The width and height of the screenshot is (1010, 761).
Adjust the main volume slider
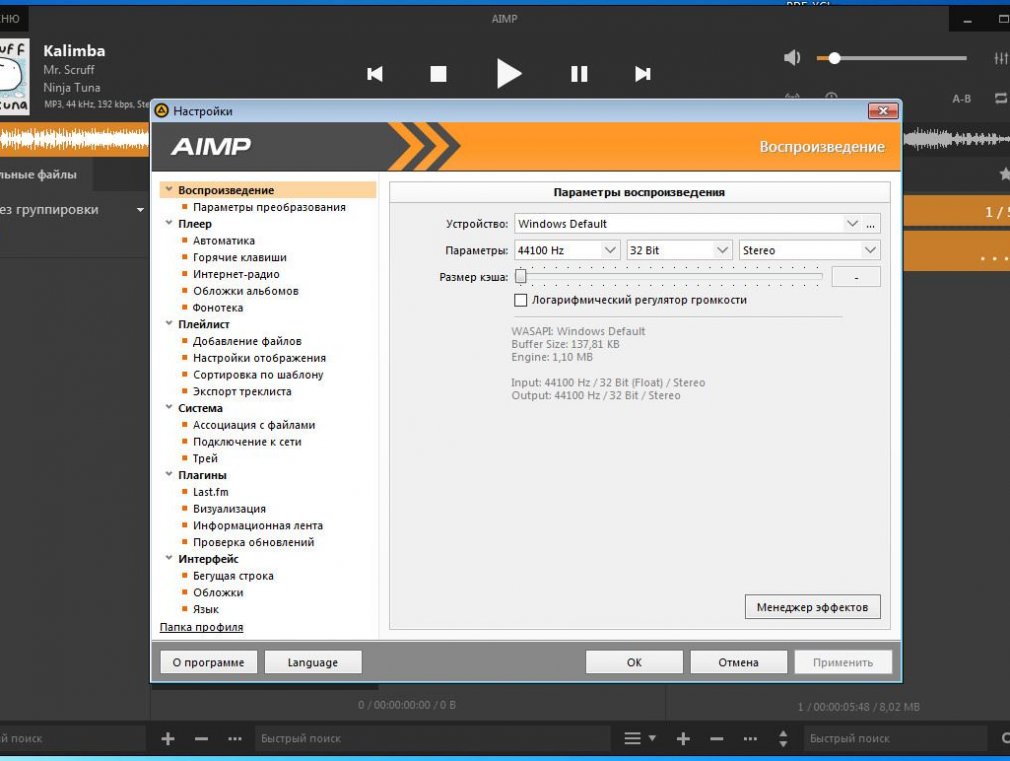point(891,58)
